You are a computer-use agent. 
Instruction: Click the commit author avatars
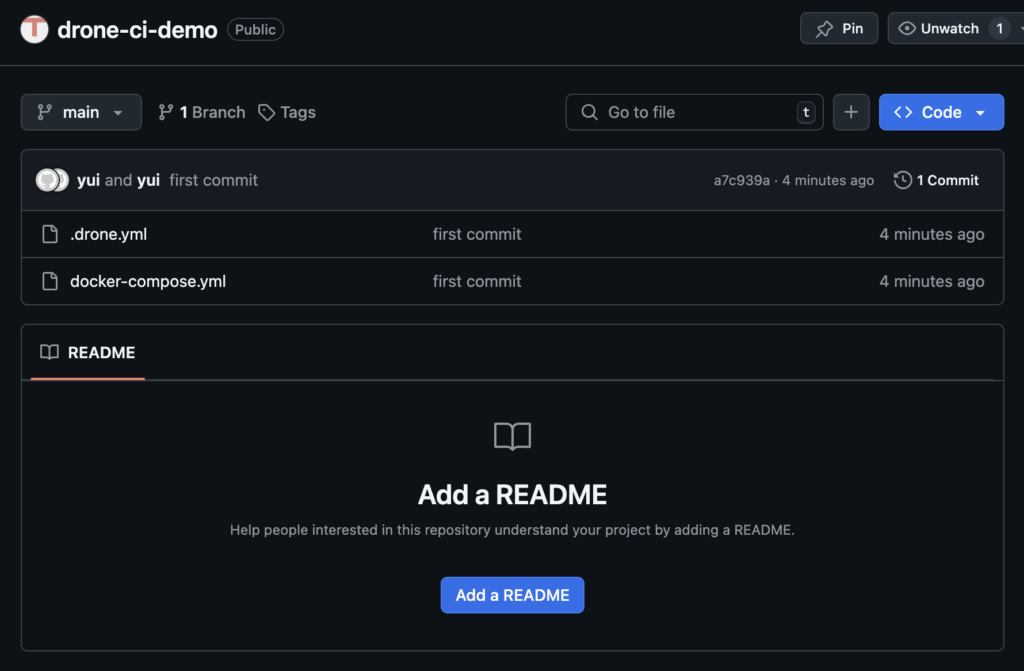[x=52, y=180]
